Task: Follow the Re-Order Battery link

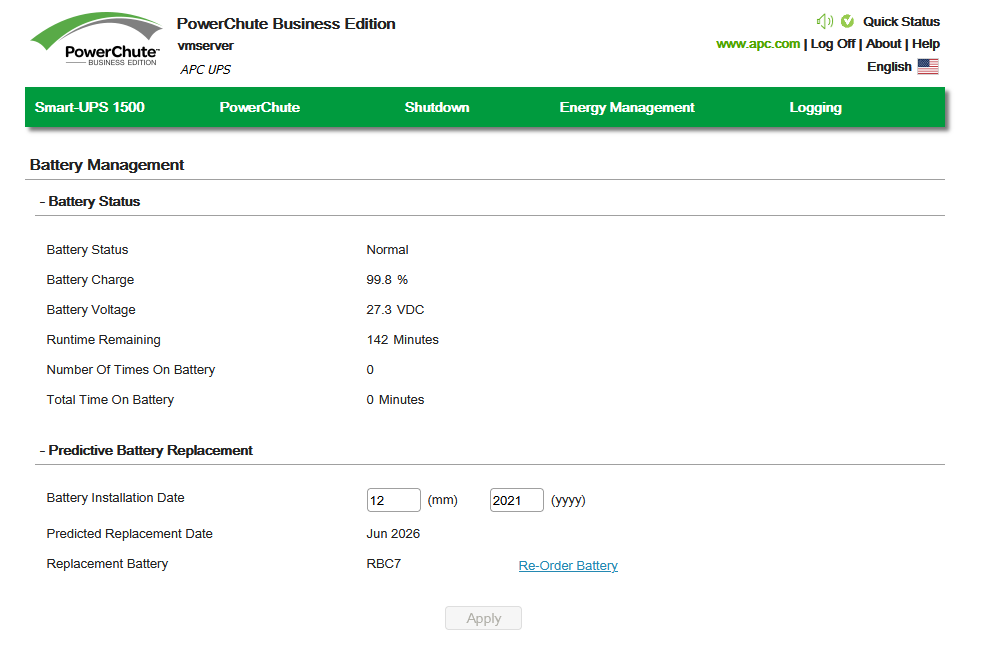Action: click(568, 566)
